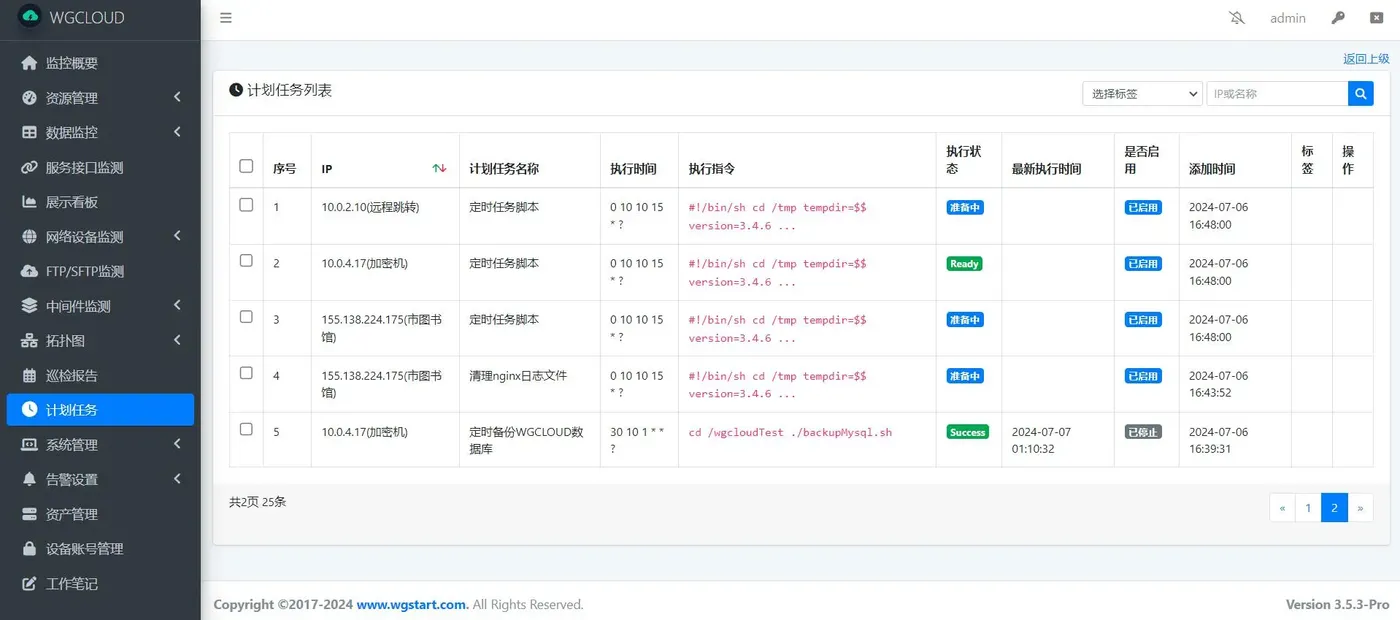Screen dimensions: 1400x620
Task: Click the clock icon beside 计划任务
Action: coord(29,410)
